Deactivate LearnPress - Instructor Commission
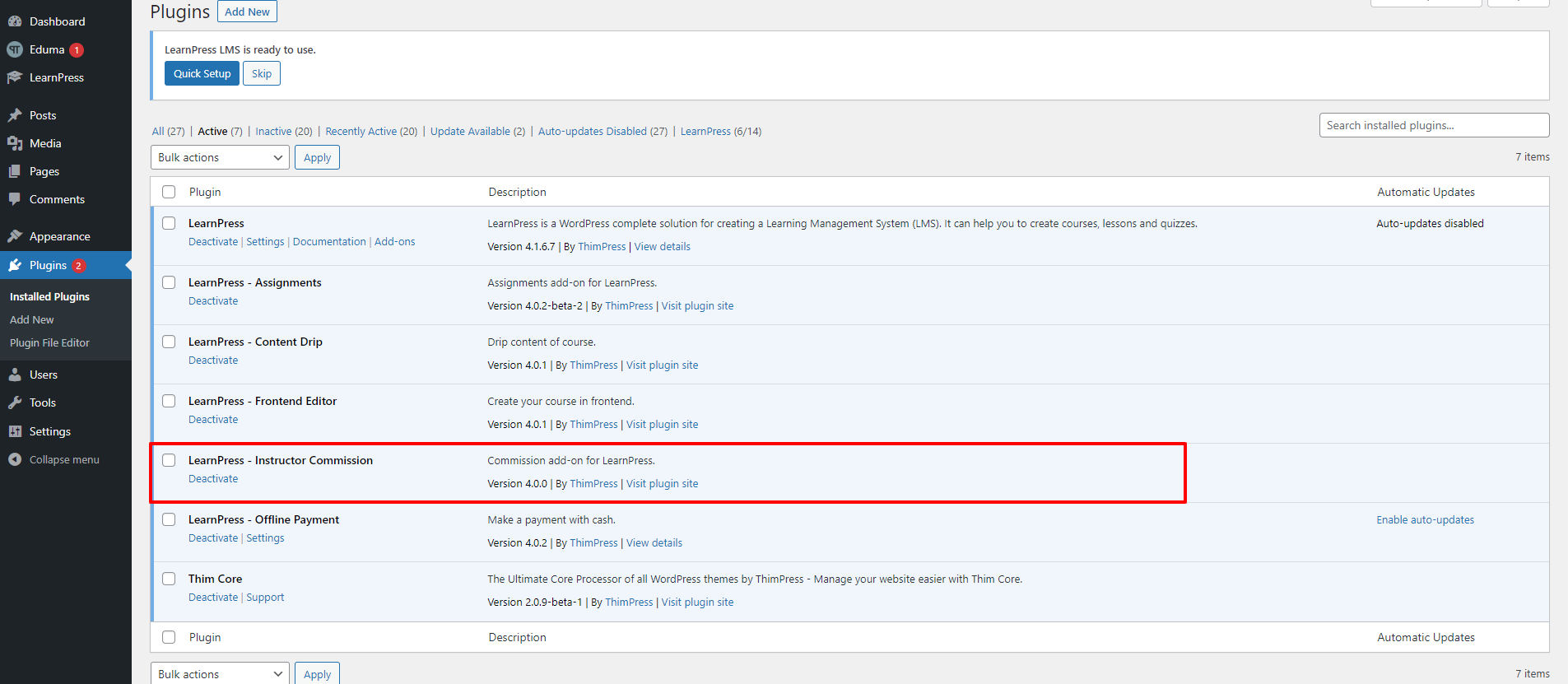Viewport: 1568px width, 684px height. pyautogui.click(x=213, y=479)
